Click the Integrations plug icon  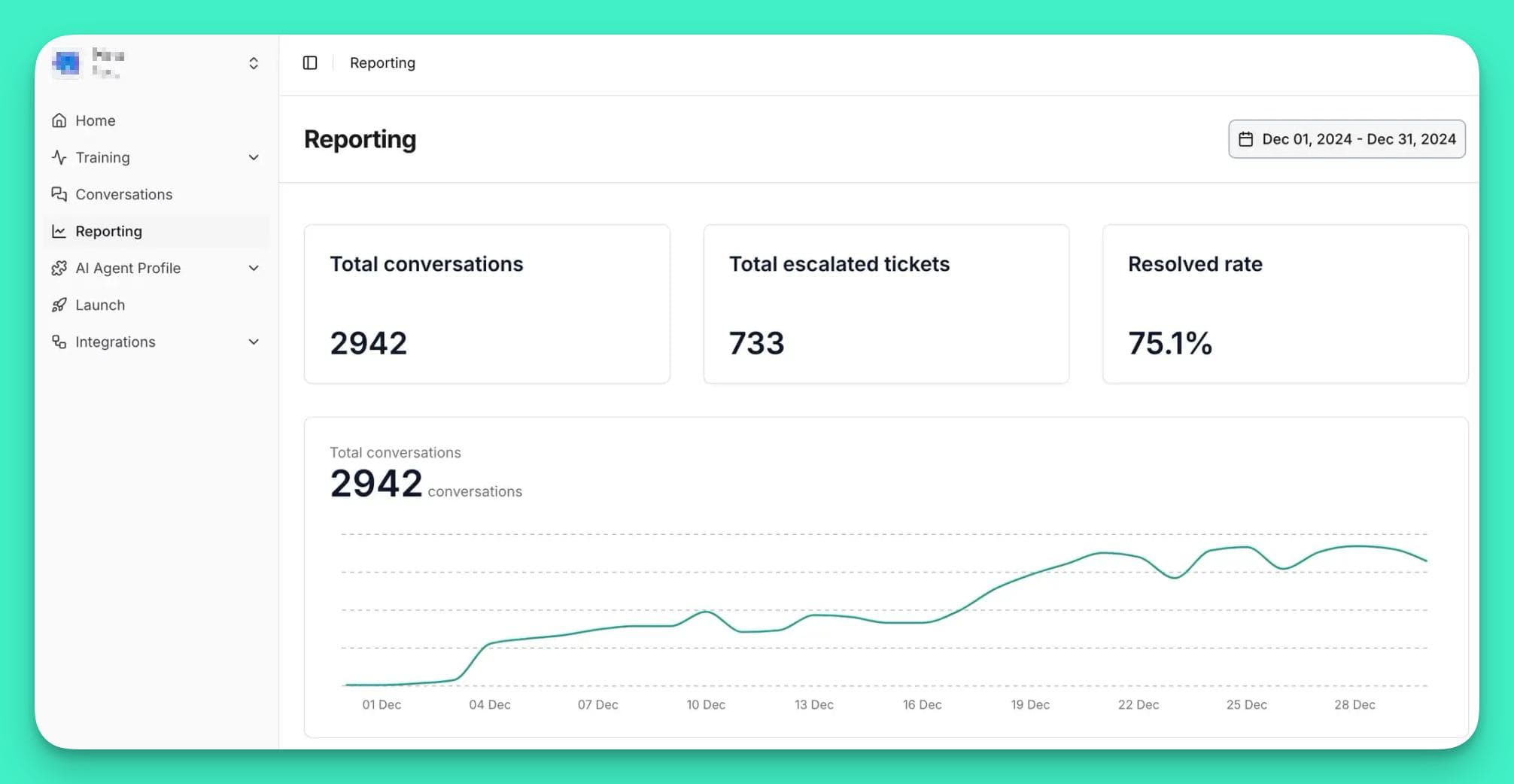coord(59,342)
